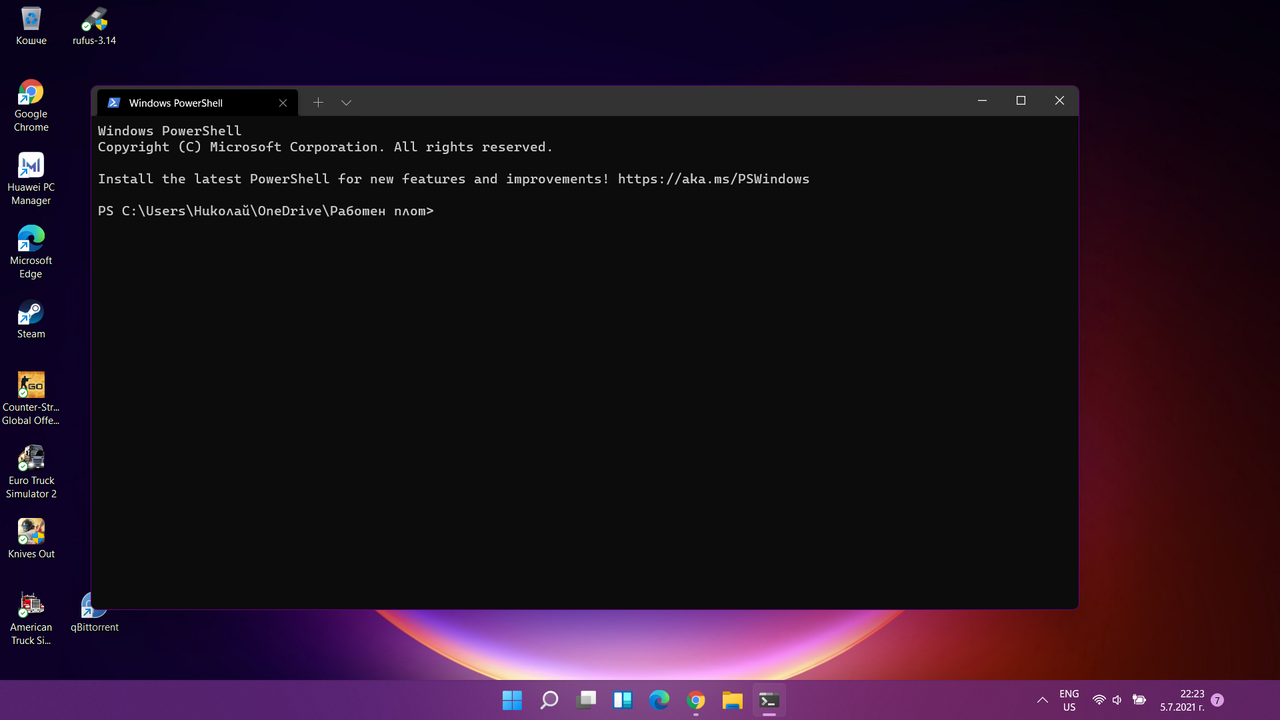Open the Recycle Bin desktop icon
Screen dimensions: 1280x720
31,26
